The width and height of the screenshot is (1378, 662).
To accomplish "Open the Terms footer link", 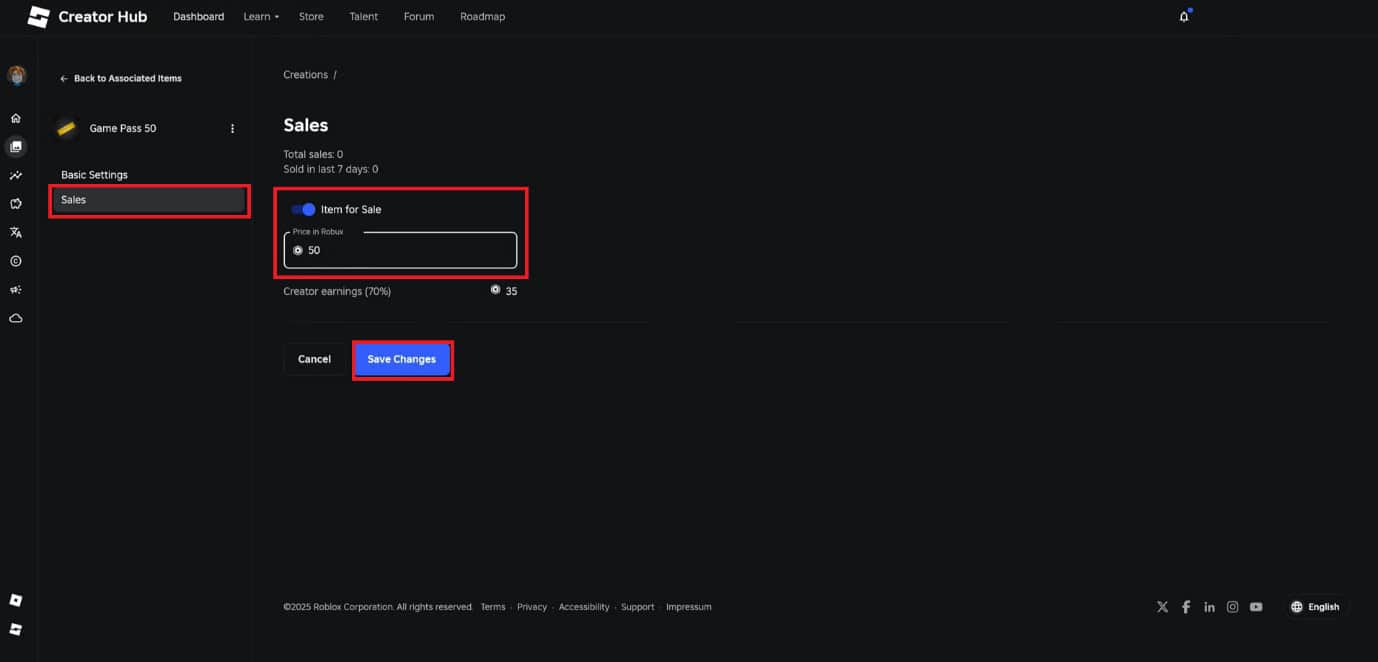I will (x=493, y=607).
